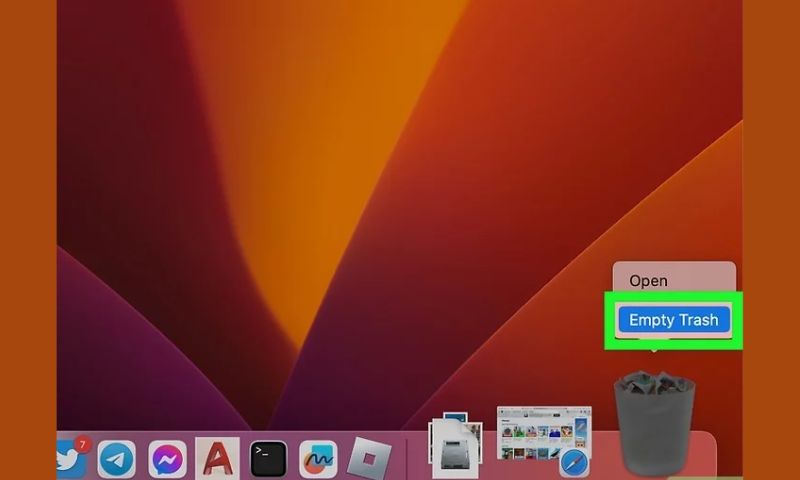Launch Telegram from the Dock

point(117,459)
